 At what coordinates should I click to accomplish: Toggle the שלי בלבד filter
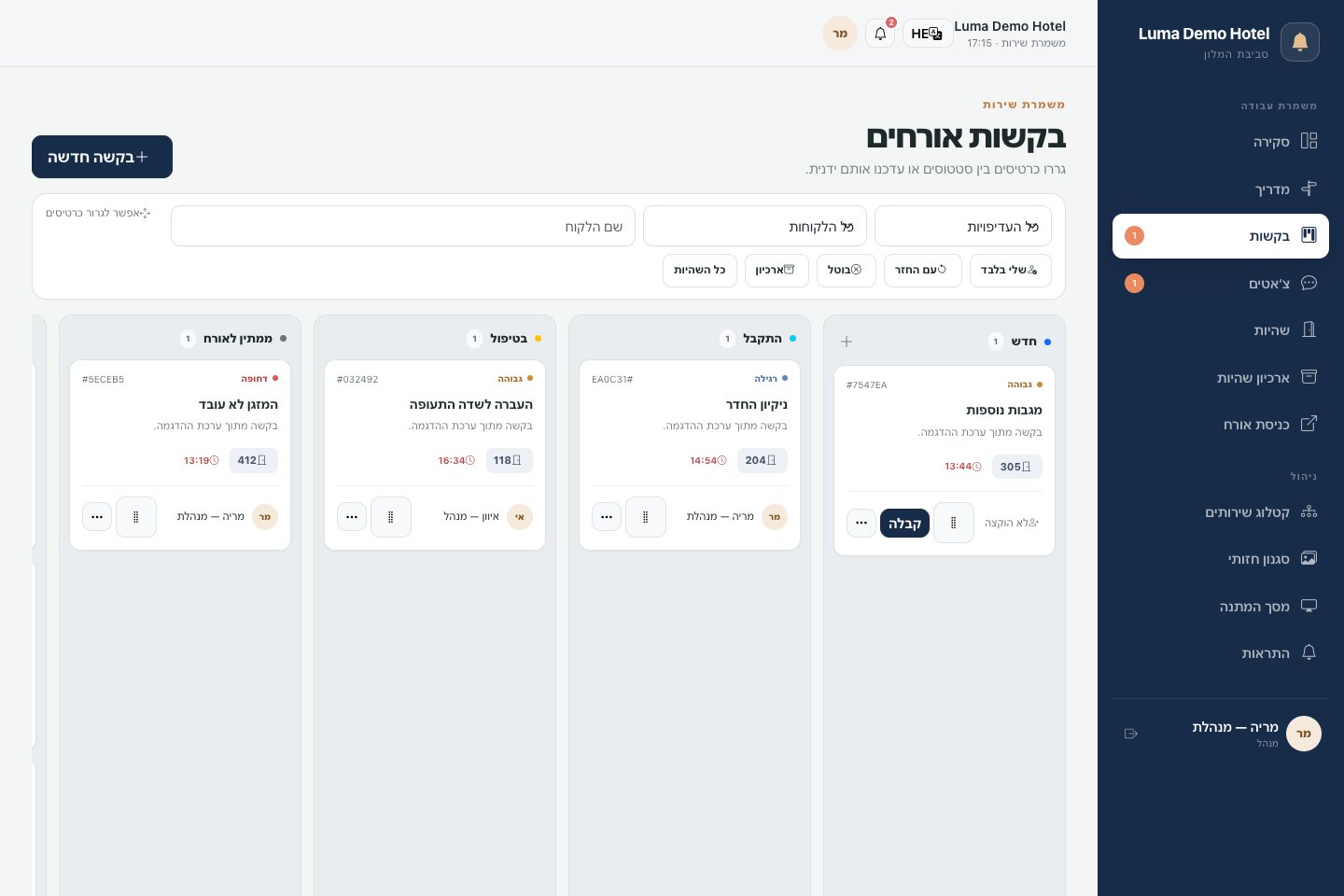[1011, 271]
